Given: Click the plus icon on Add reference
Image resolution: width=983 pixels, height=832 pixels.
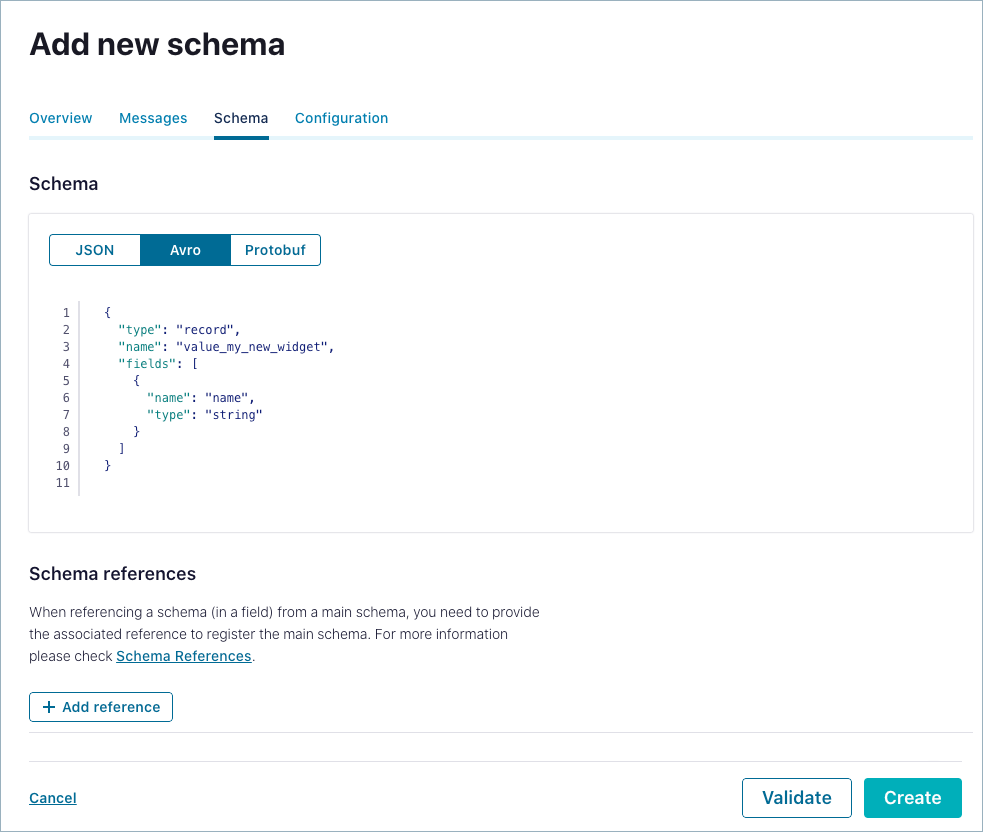Looking at the screenshot, I should pyautogui.click(x=49, y=707).
